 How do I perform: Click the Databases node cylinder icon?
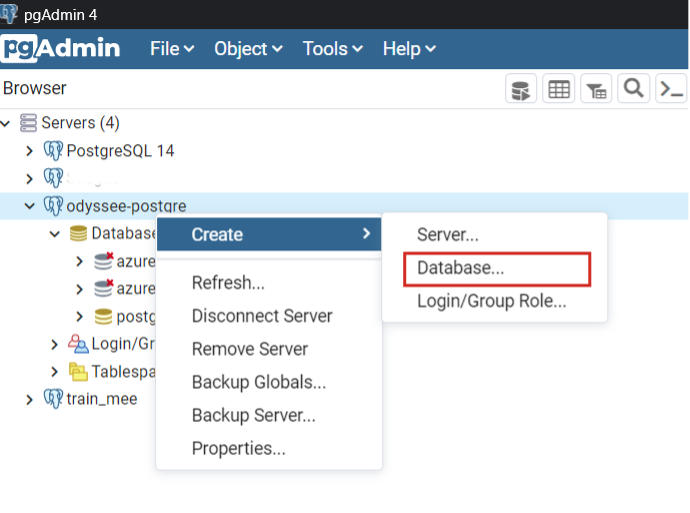pos(78,234)
